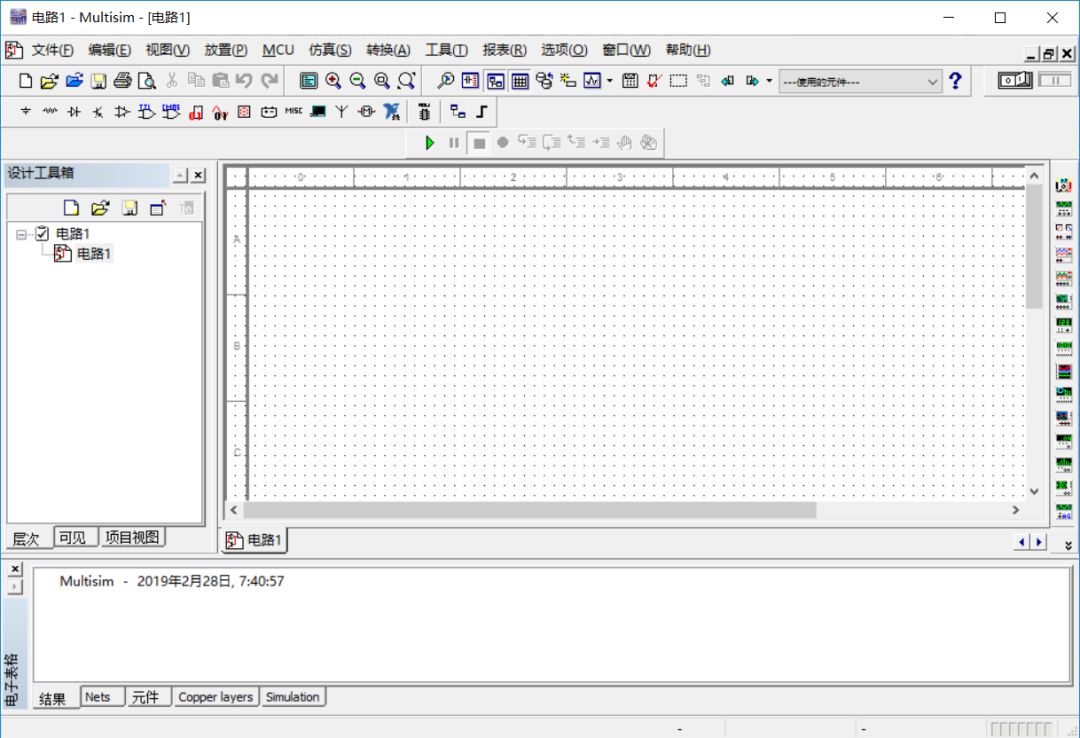Add a multimeter instrument
This screenshot has height=738, width=1080.
coord(1063,185)
